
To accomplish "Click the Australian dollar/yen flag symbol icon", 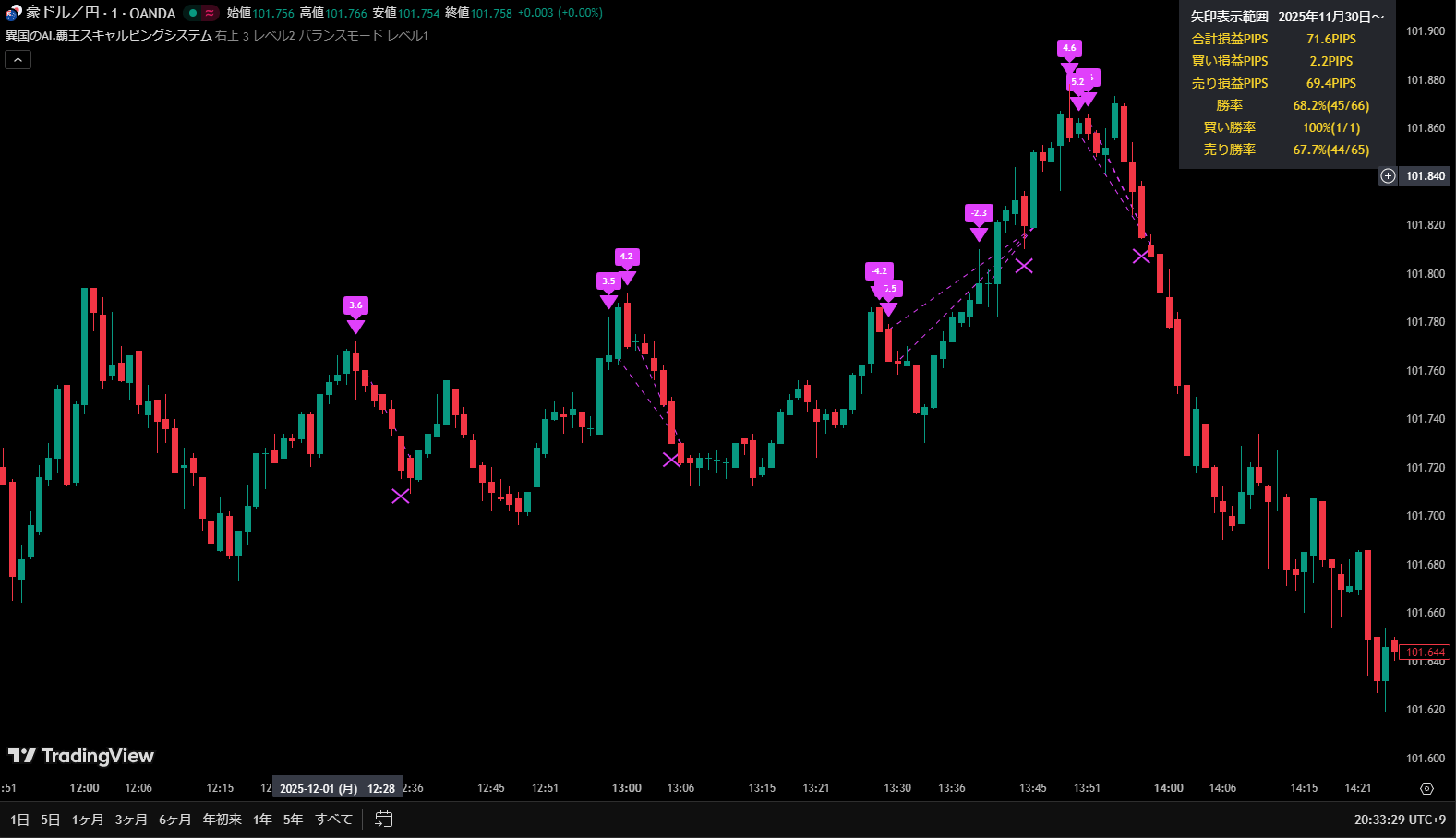I will [13, 13].
